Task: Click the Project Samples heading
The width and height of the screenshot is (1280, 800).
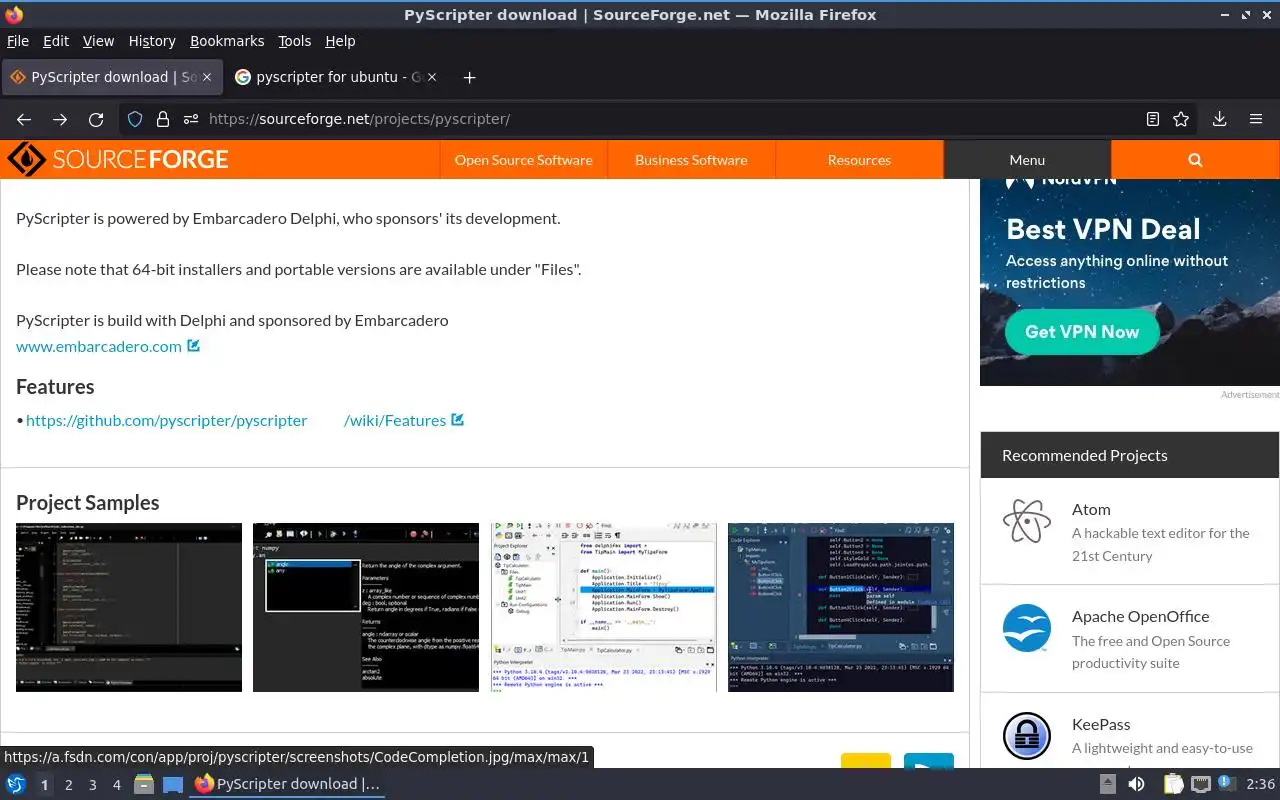Action: click(x=88, y=503)
